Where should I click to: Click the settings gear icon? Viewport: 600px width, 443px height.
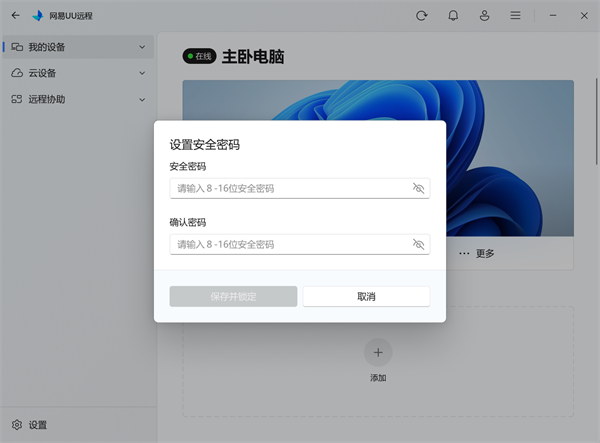click(x=17, y=425)
